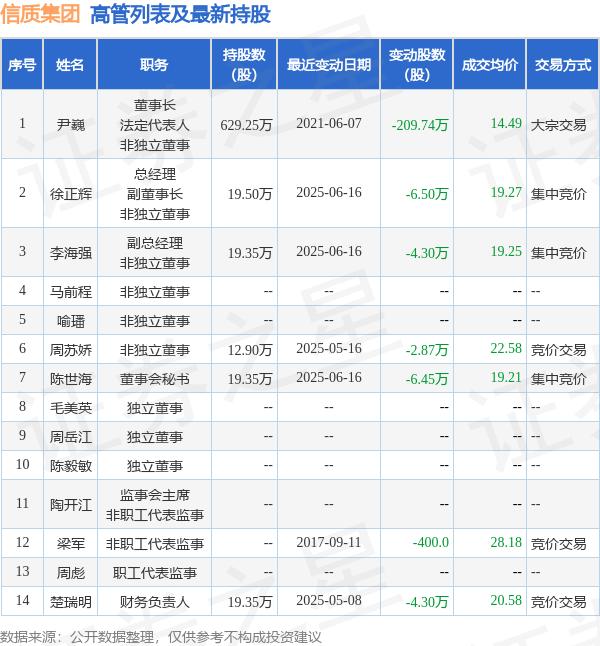Screen dimensions: 600x646
Task: Select the name 陈世海
Action: 71,379
